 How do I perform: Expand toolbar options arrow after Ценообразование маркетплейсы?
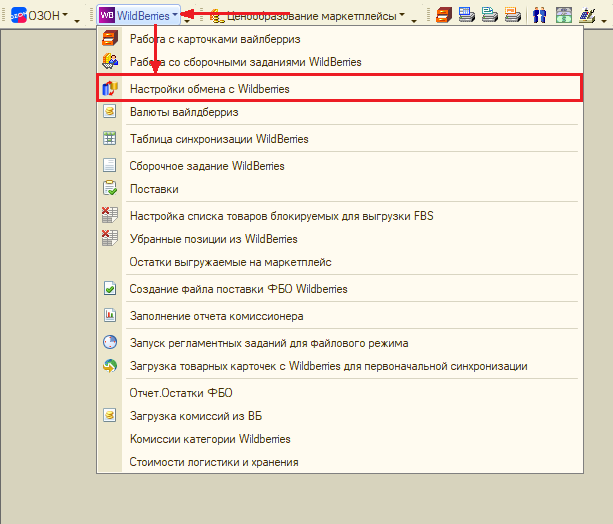click(414, 20)
